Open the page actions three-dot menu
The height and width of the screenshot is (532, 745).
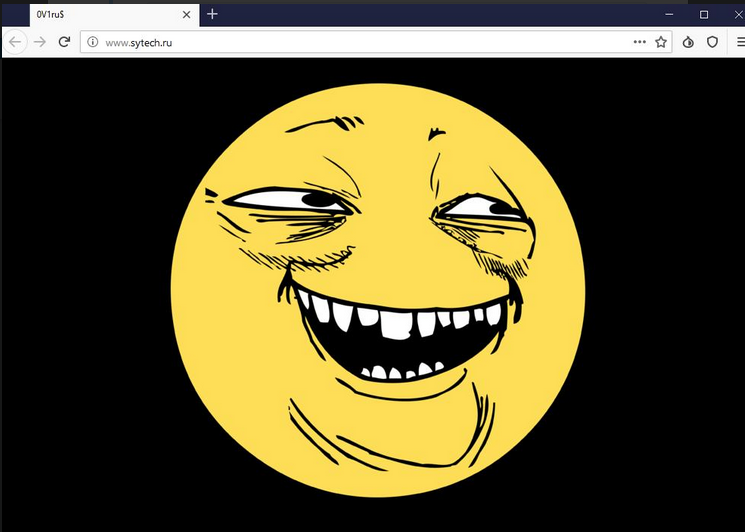click(x=640, y=42)
